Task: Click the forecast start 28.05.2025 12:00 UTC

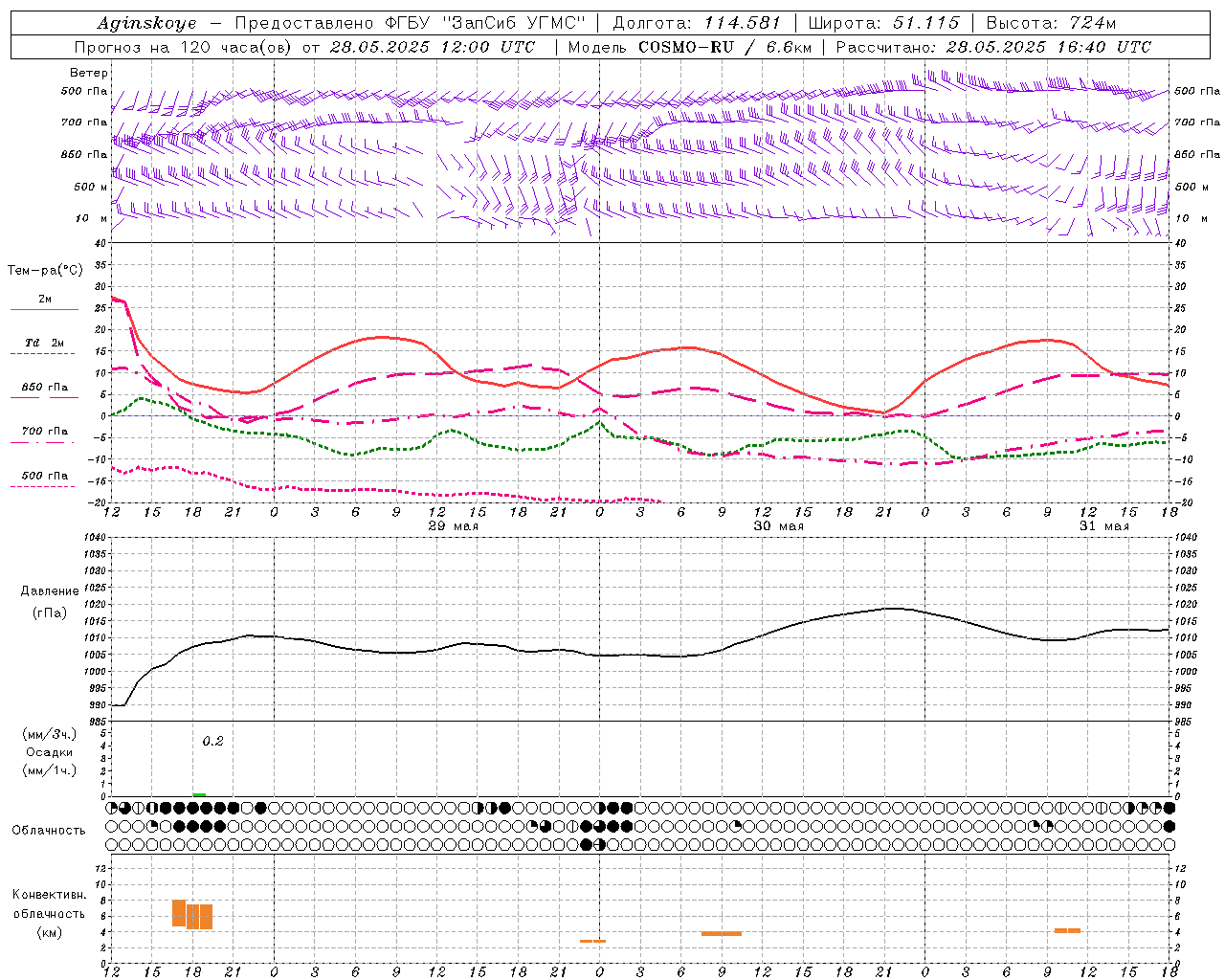Action: click(x=433, y=47)
